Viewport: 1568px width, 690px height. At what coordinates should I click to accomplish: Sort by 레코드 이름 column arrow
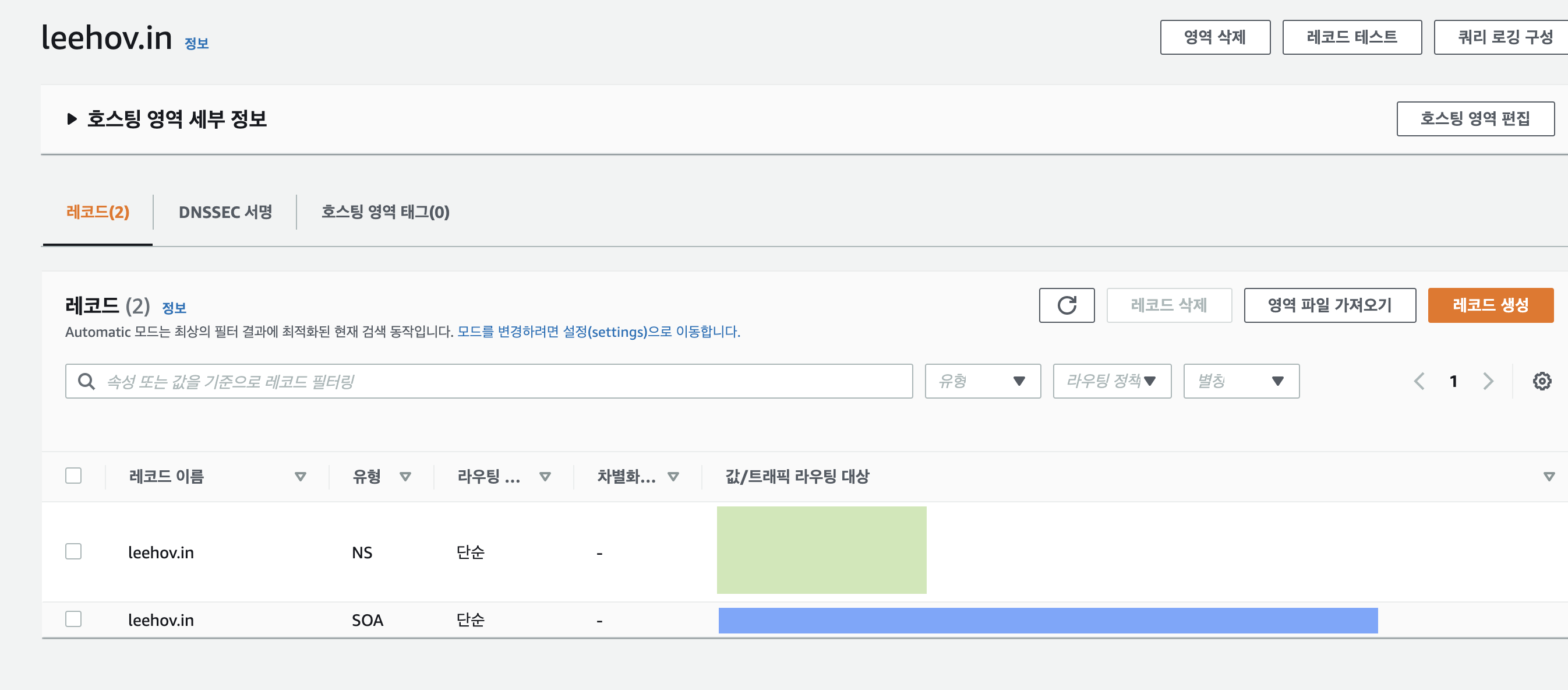click(x=300, y=476)
